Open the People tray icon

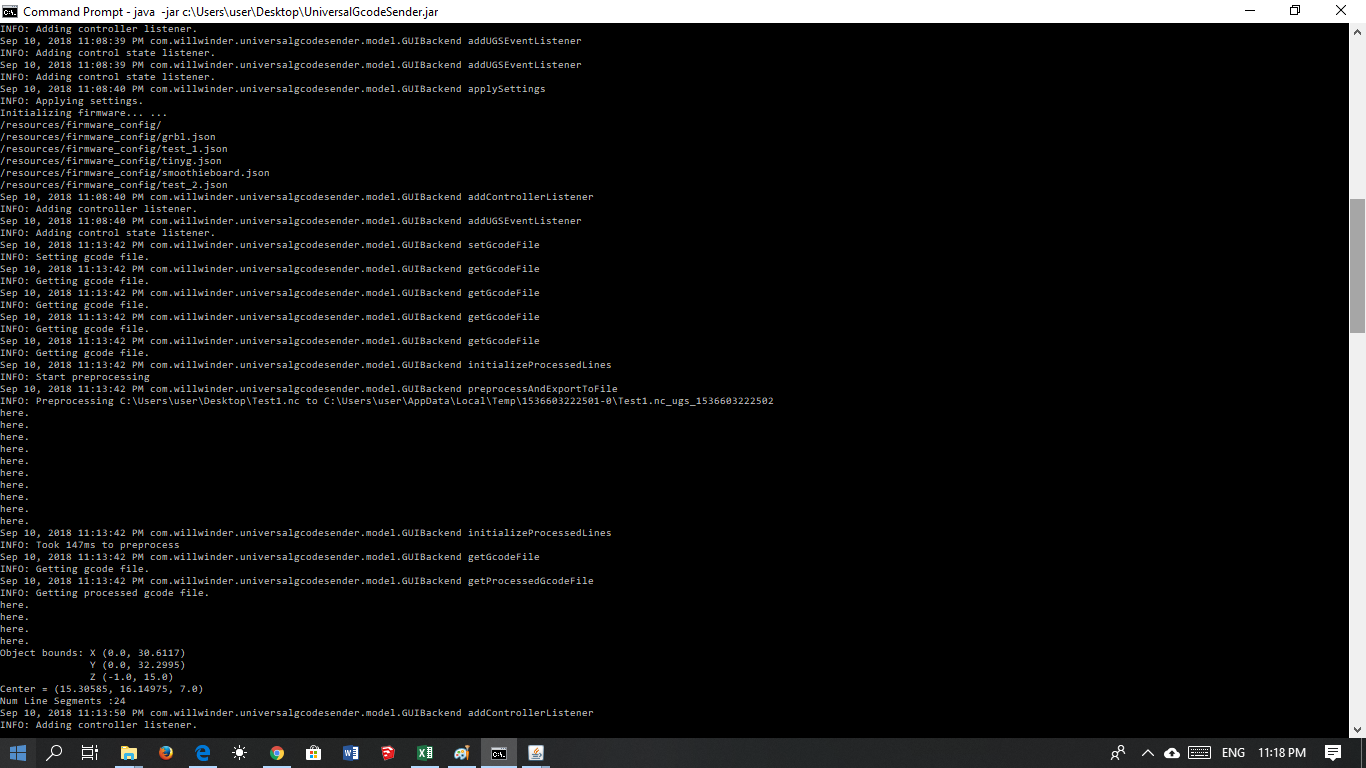point(1118,753)
